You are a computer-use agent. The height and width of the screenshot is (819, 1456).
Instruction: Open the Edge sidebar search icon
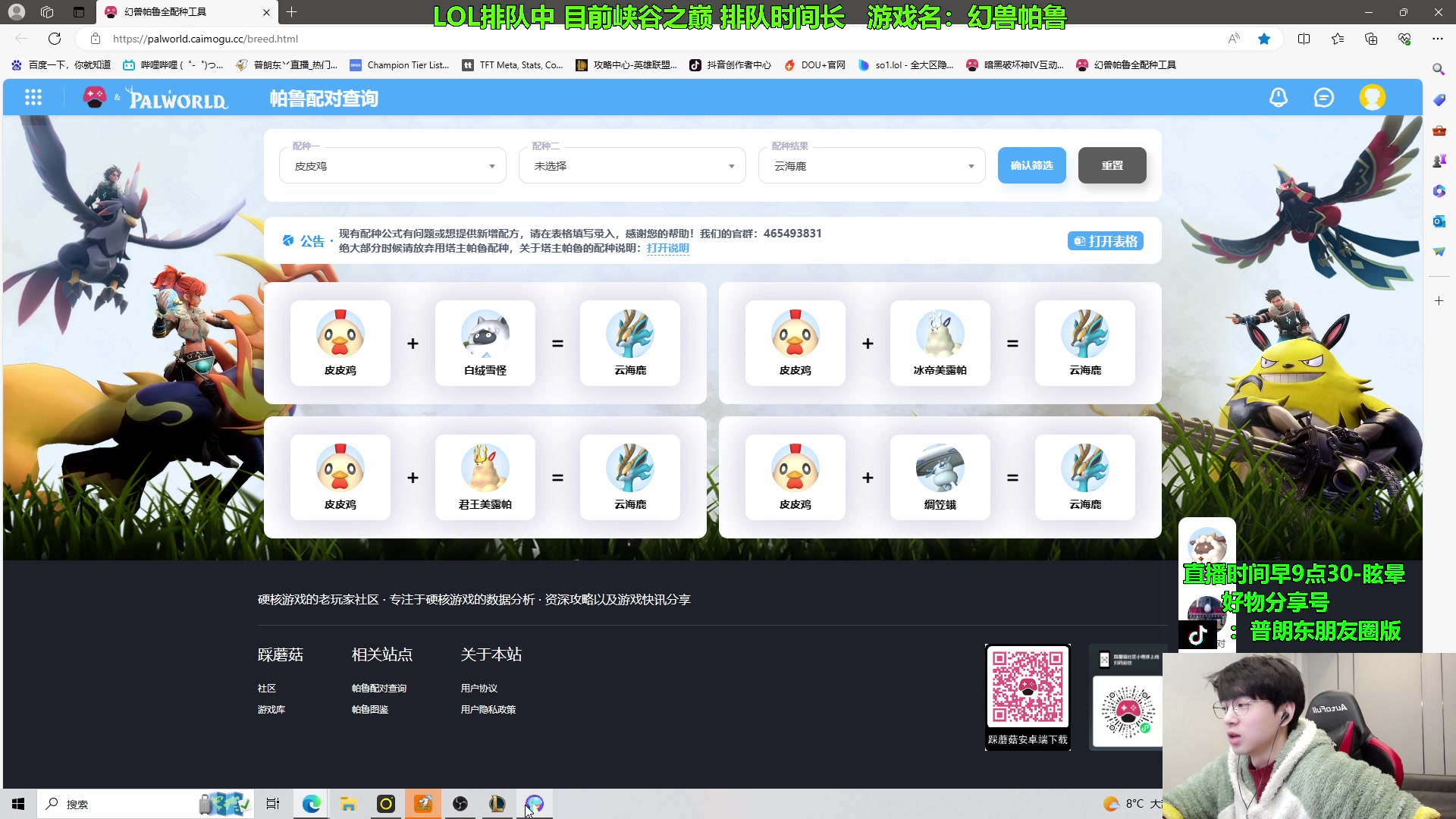point(1439,69)
